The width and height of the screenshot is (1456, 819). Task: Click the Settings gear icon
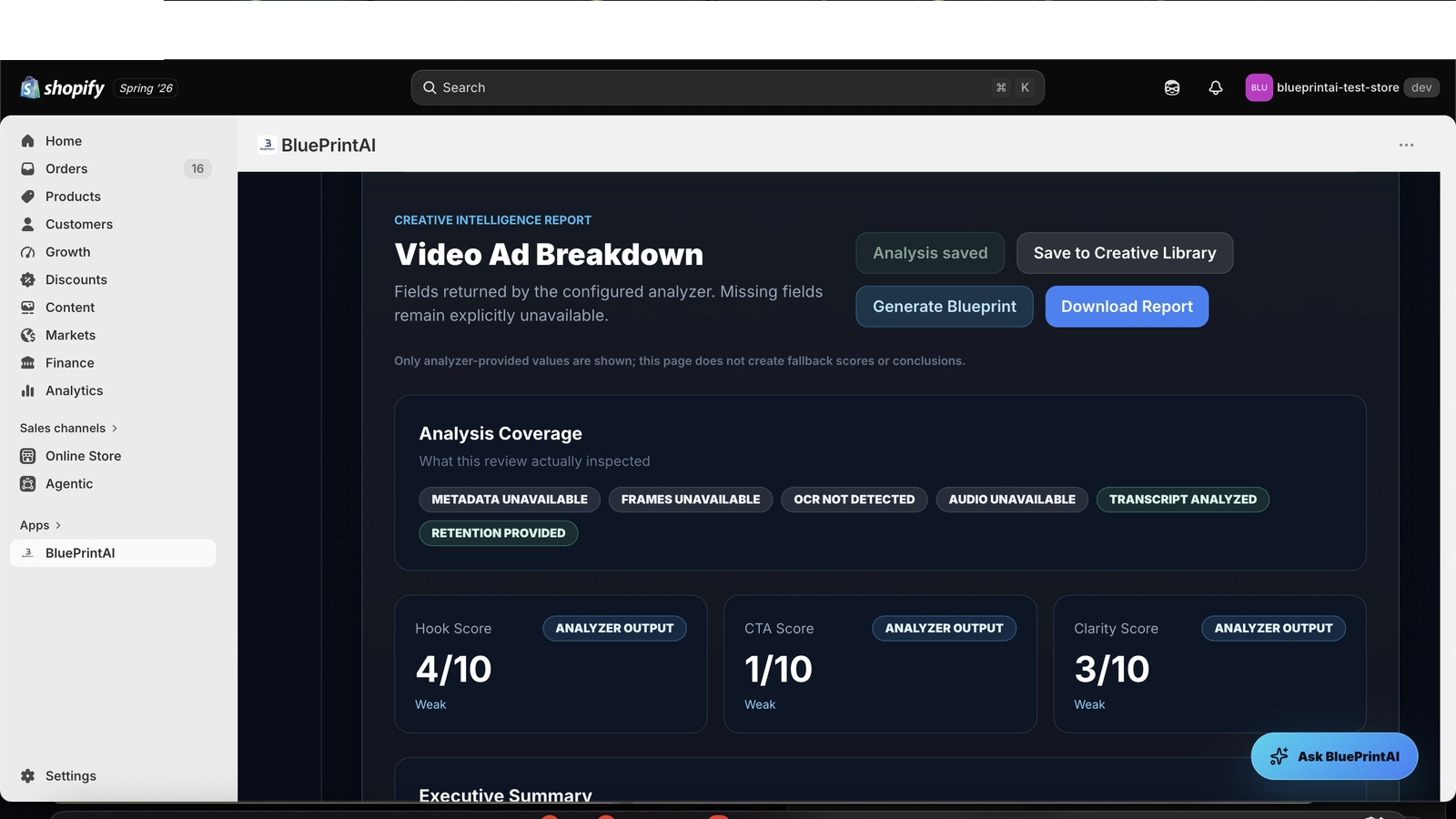pyautogui.click(x=27, y=776)
